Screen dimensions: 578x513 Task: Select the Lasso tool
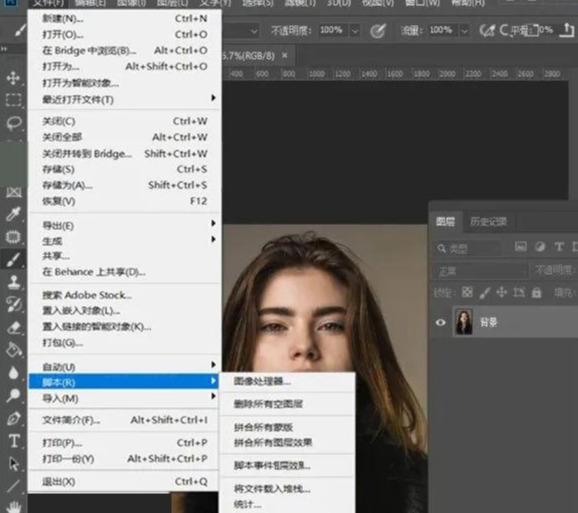[x=14, y=123]
